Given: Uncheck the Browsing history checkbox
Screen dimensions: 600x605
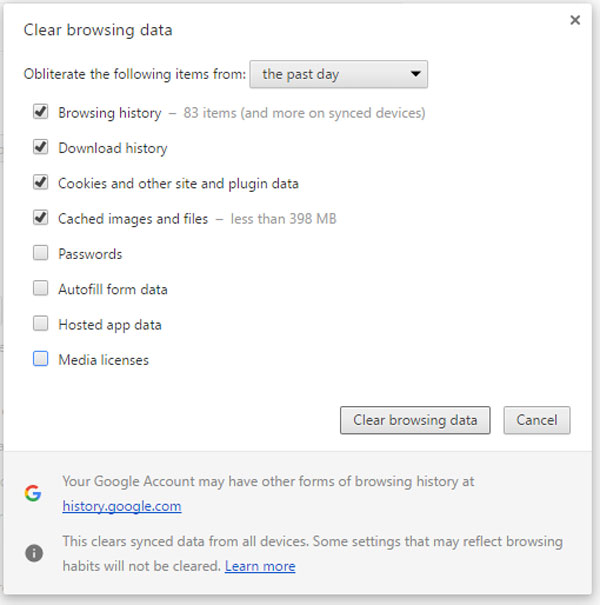Looking at the screenshot, I should tap(41, 113).
